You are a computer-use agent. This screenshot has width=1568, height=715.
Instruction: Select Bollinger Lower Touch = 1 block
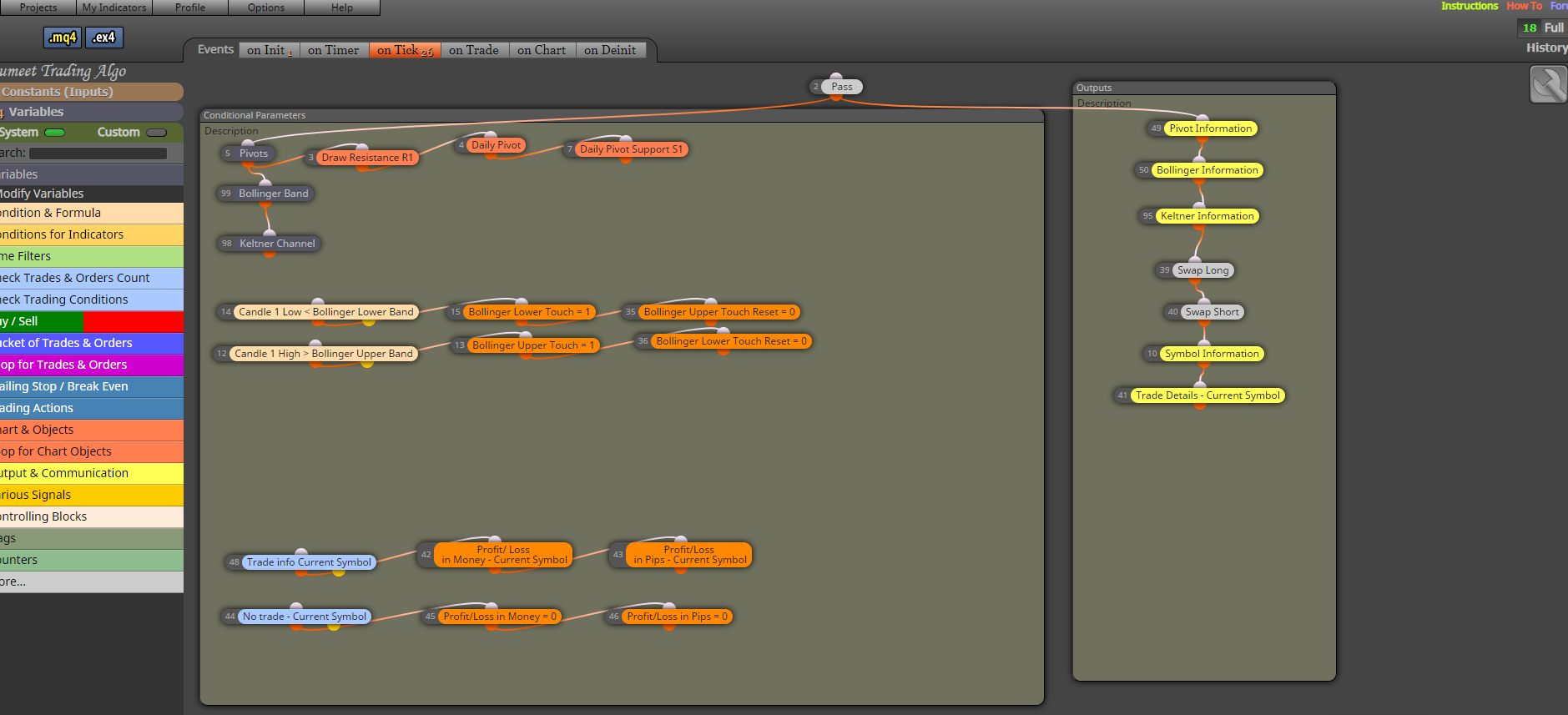[529, 312]
